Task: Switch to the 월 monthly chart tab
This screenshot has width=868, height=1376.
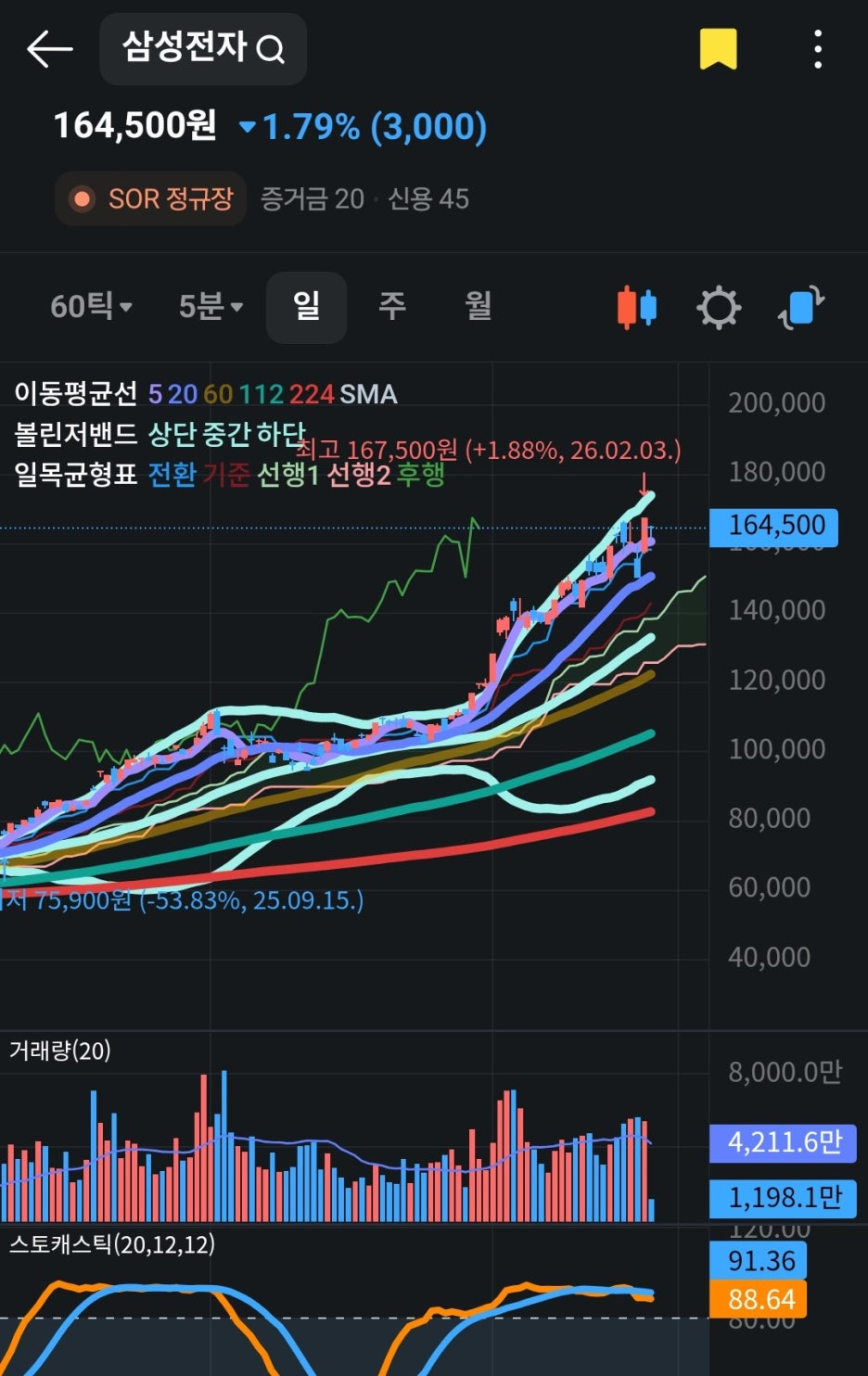Action: [x=478, y=306]
